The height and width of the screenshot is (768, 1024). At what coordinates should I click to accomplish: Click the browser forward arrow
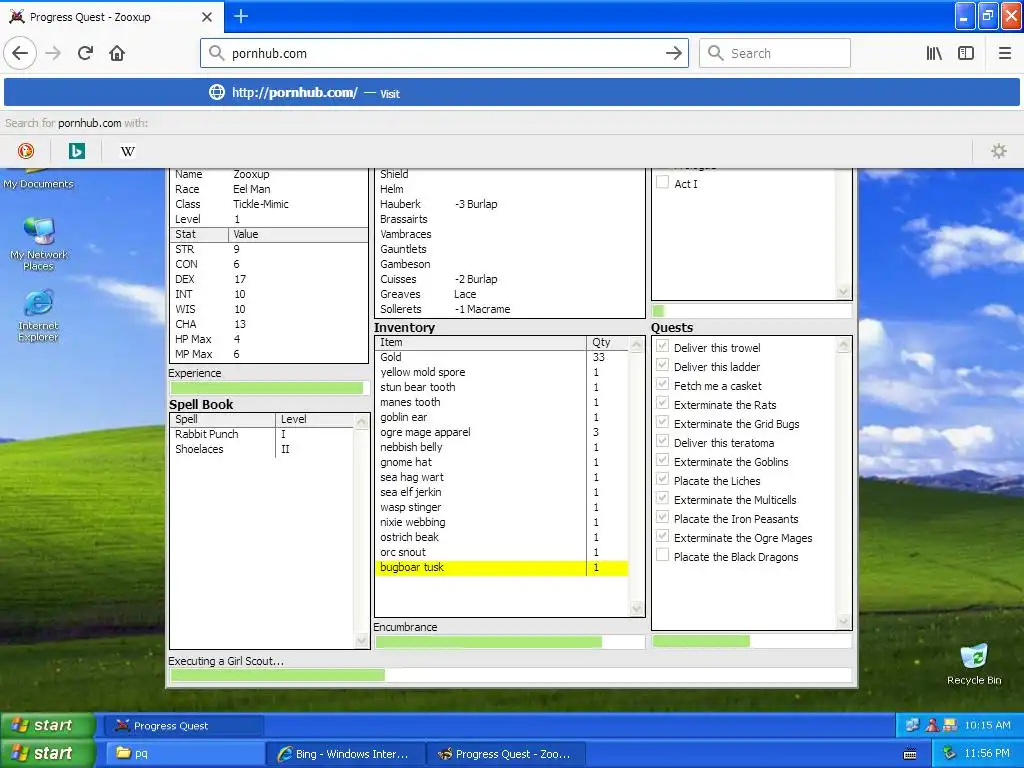53,54
